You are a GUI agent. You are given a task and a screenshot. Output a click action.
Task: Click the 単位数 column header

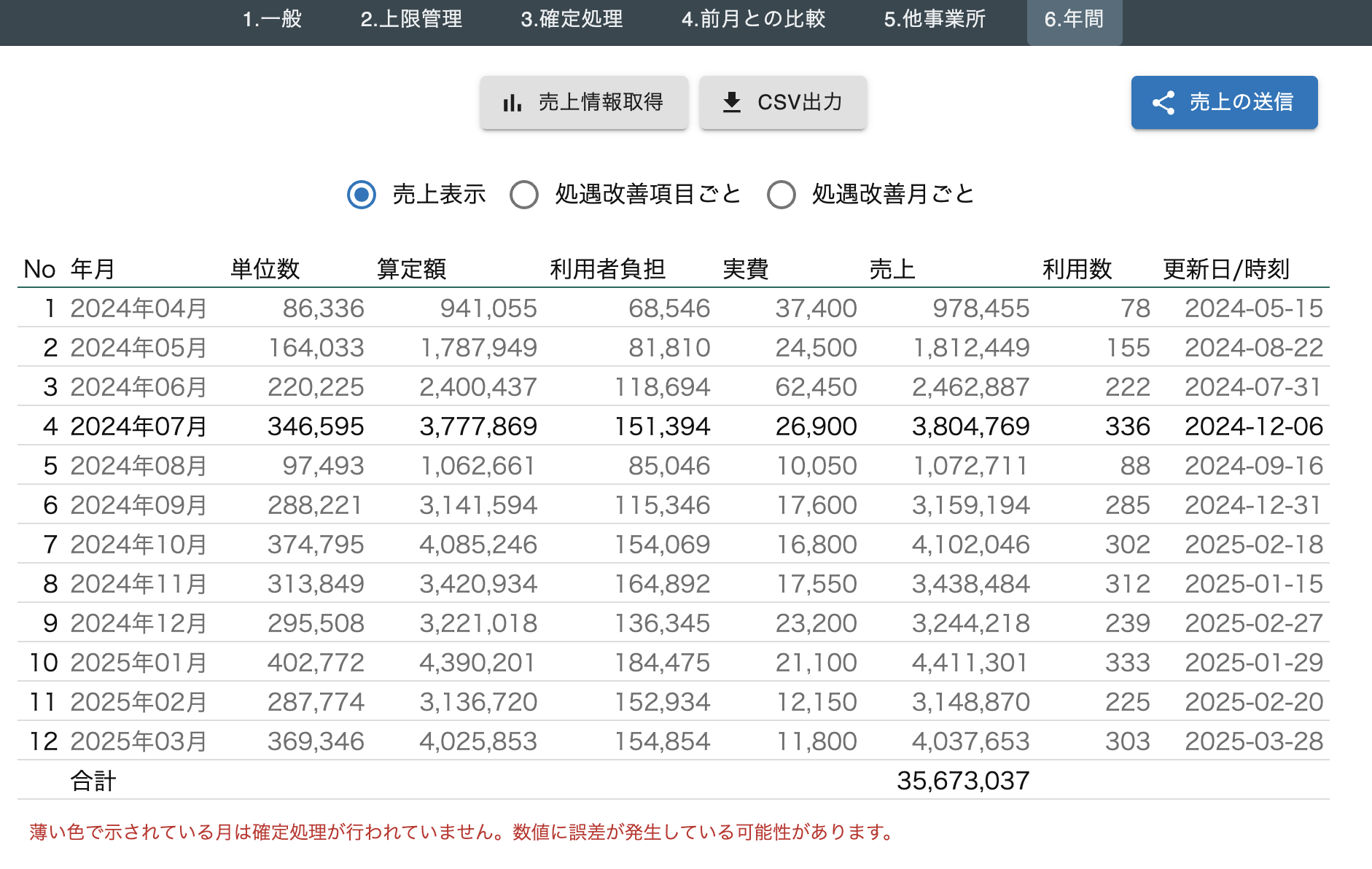265,269
